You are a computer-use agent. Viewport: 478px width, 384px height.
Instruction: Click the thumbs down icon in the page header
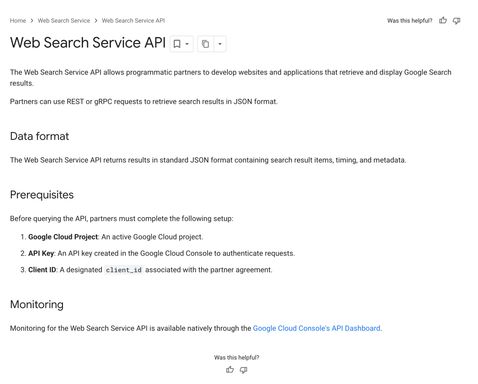tap(456, 20)
